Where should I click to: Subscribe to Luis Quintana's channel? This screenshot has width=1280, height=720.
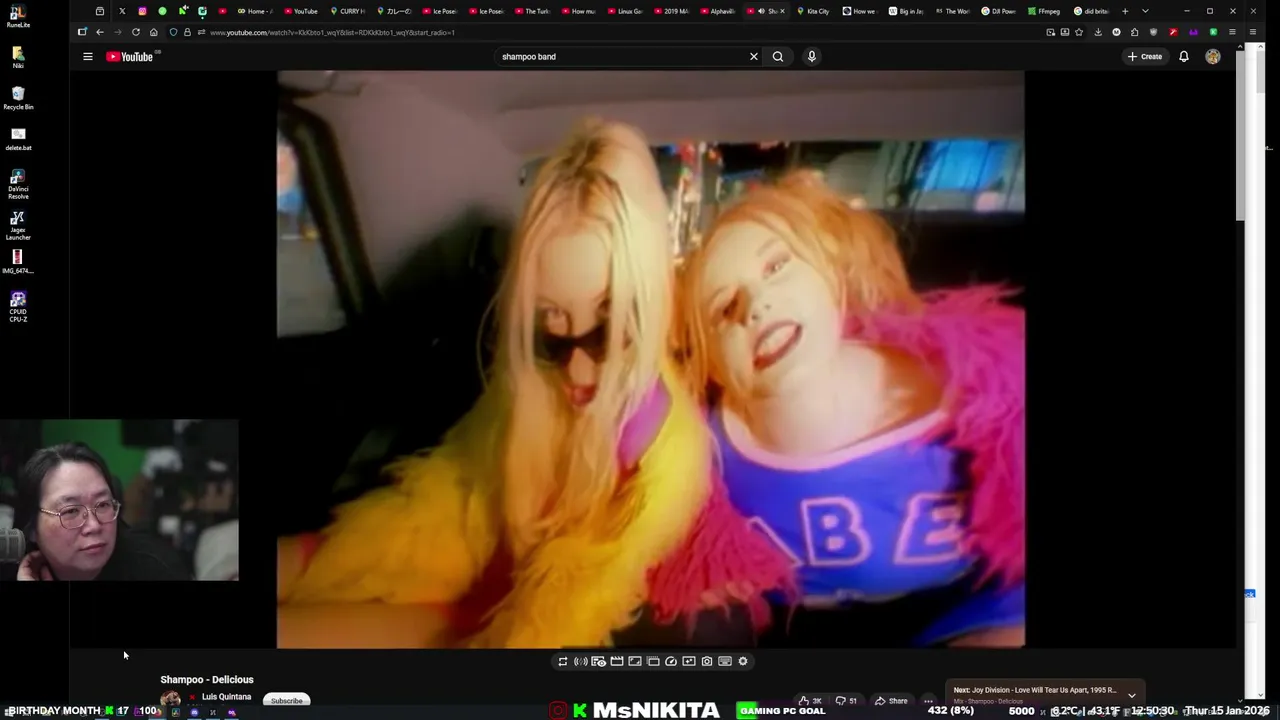tap(286, 700)
